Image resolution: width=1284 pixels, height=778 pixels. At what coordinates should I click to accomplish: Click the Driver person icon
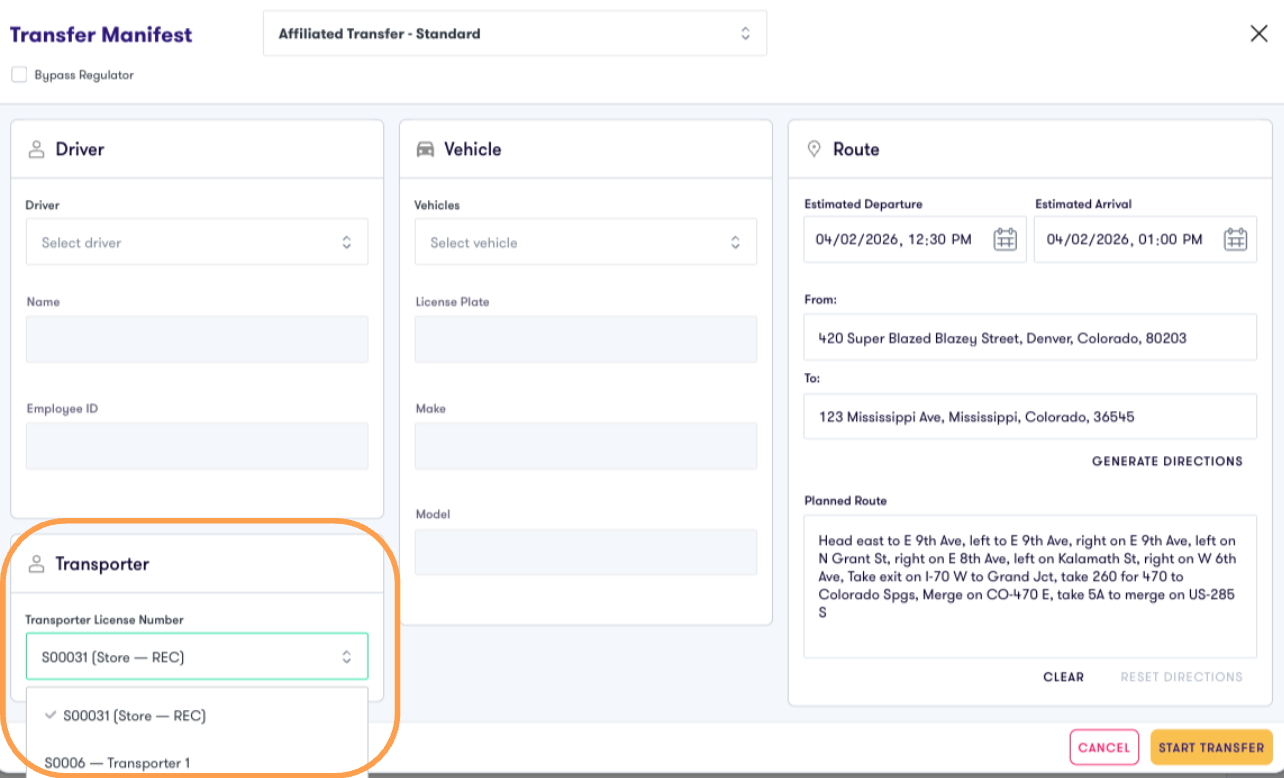[x=37, y=149]
